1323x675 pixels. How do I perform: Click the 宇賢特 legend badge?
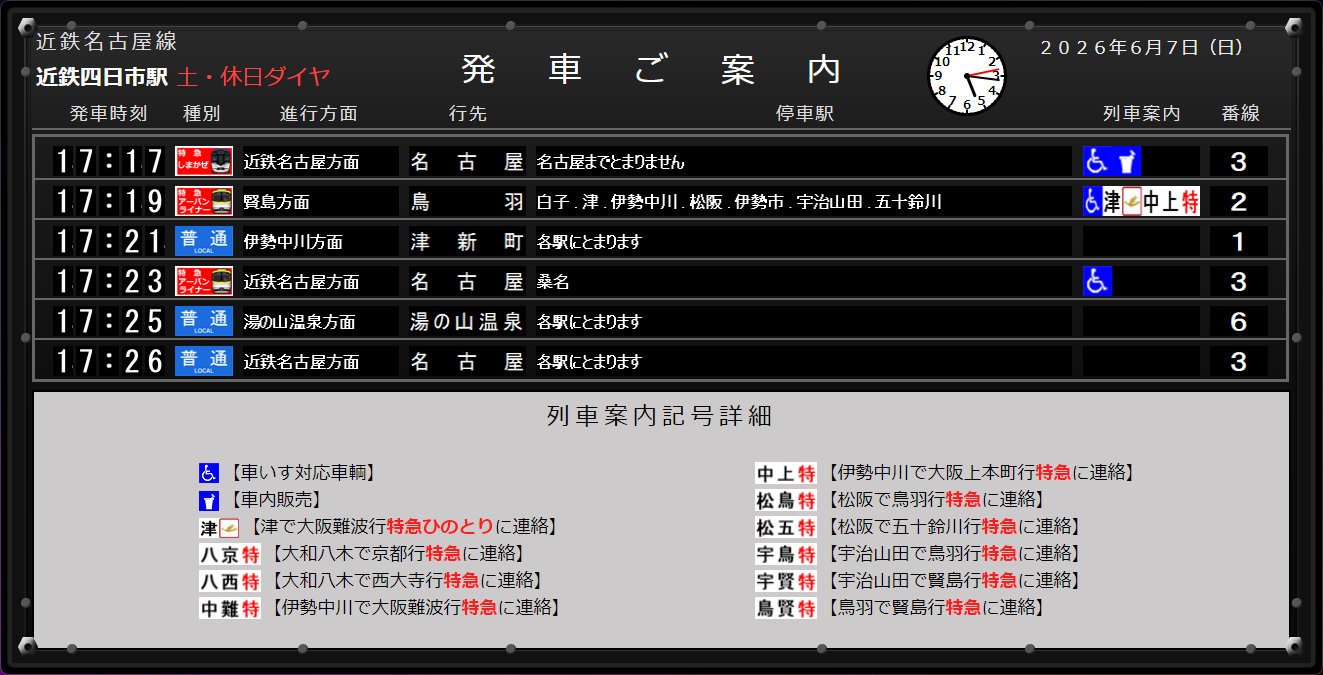(x=786, y=581)
